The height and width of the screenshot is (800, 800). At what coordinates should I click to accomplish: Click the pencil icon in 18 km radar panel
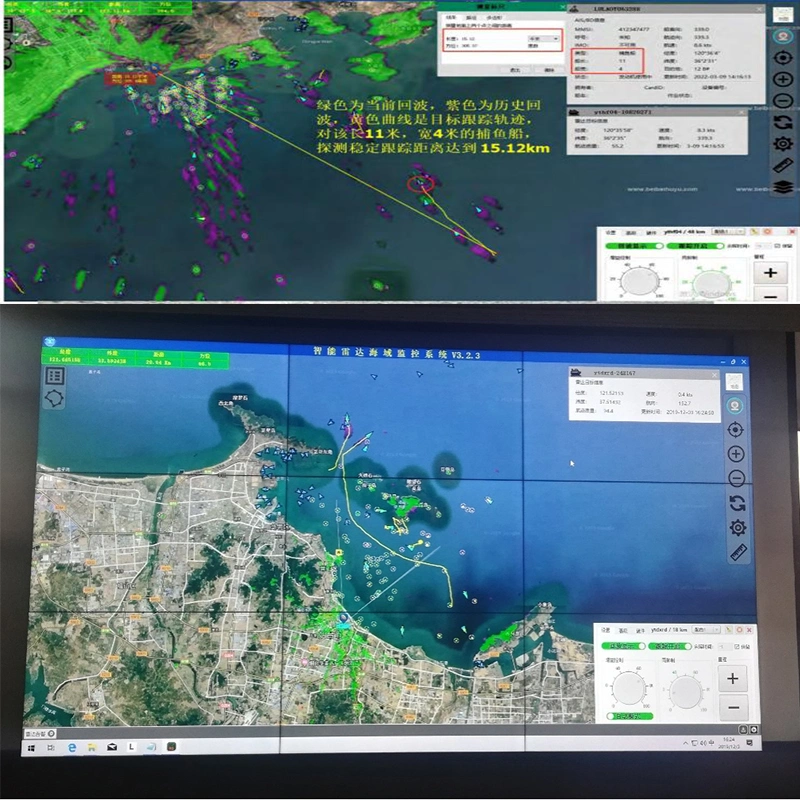729,630
